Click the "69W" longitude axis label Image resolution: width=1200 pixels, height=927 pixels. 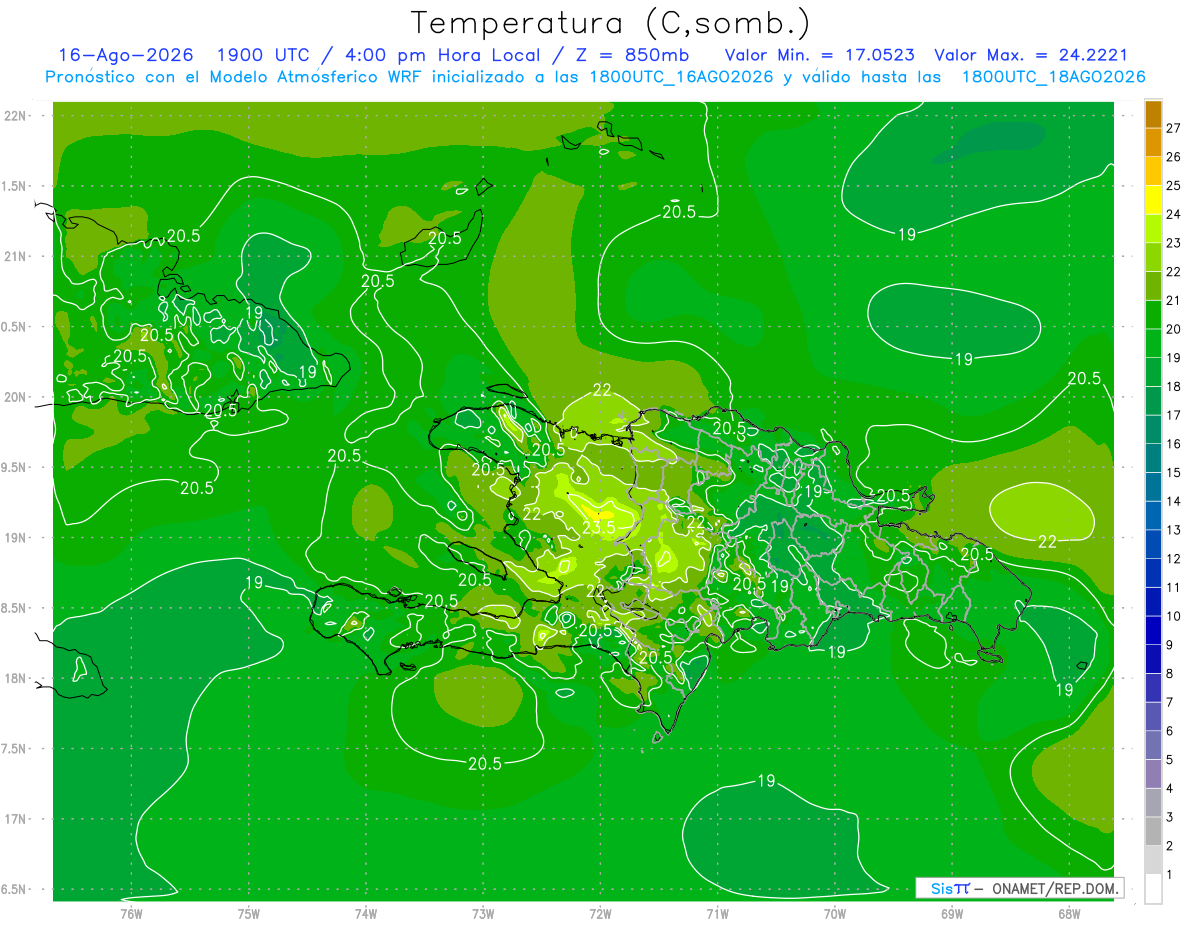pos(952,913)
